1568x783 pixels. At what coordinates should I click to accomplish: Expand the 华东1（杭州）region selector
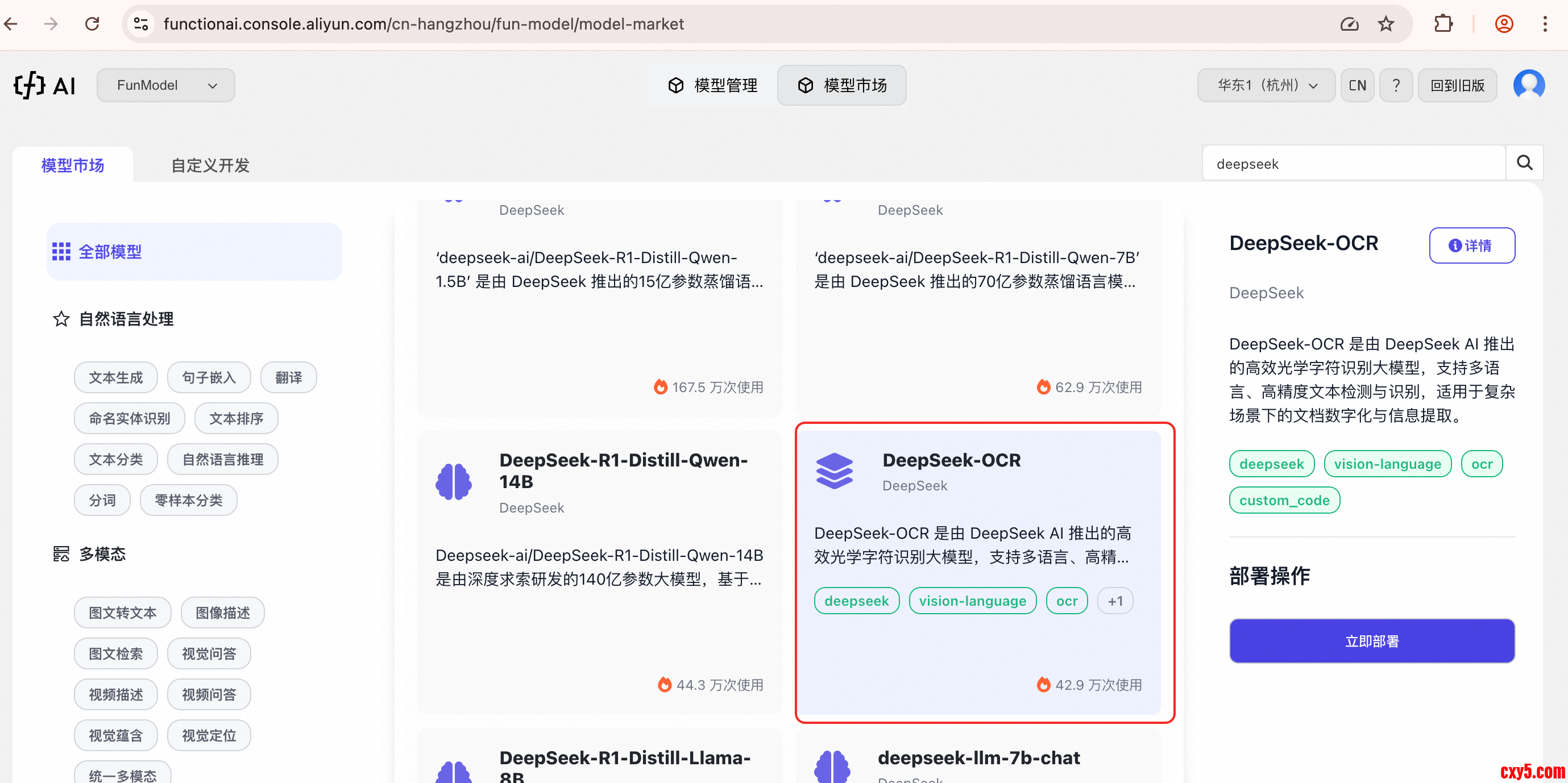tap(1266, 85)
